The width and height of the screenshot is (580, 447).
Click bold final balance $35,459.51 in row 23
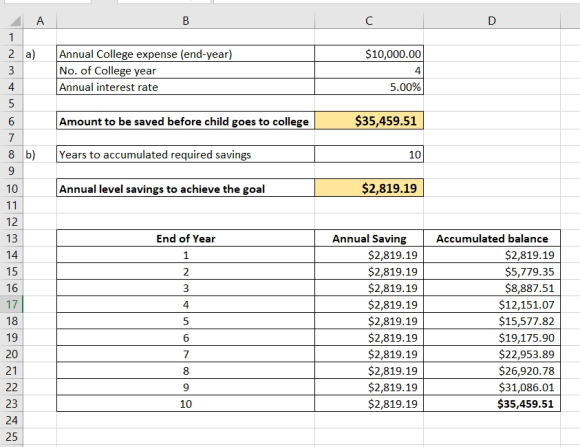click(x=492, y=404)
